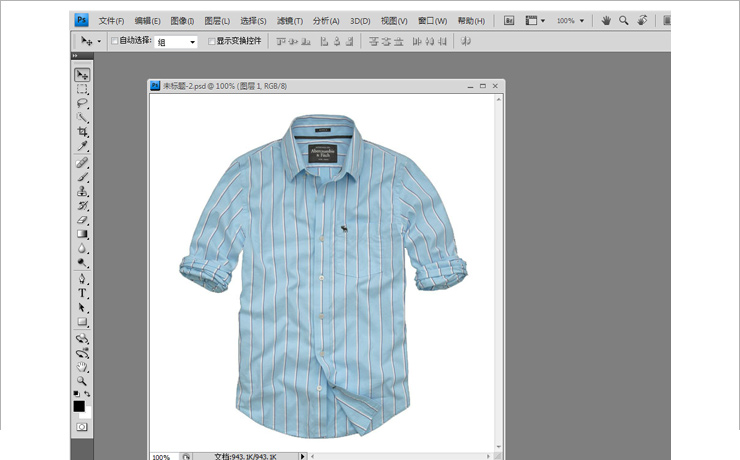Launch Bridge with the Br button
740x460 pixels.
pyautogui.click(x=509, y=20)
